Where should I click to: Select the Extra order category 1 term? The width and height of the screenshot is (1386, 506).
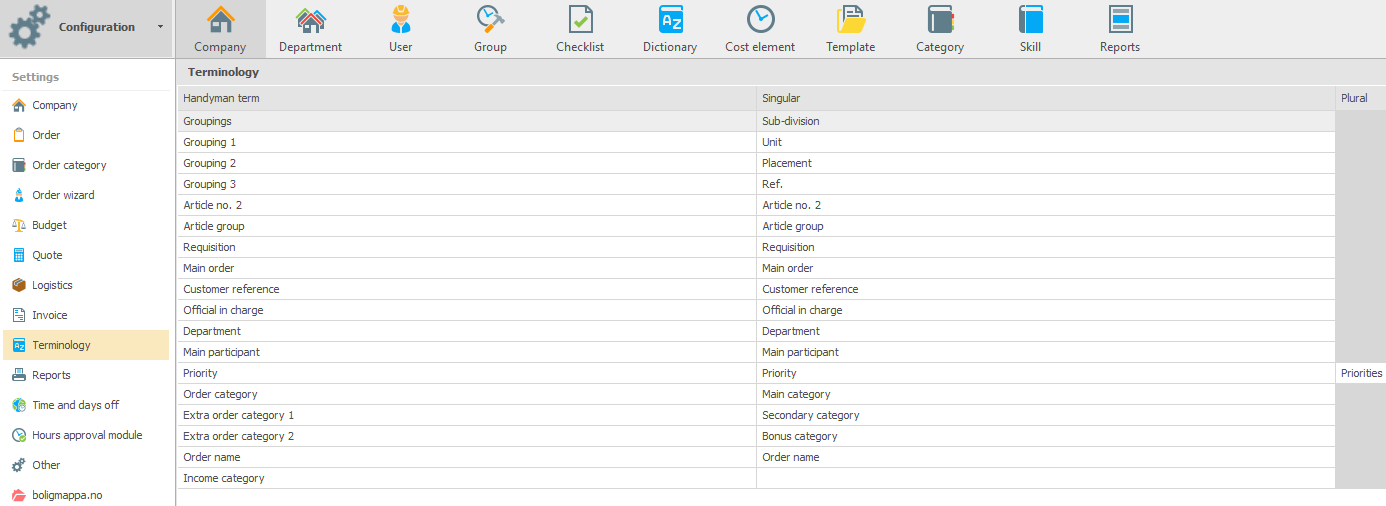point(467,415)
